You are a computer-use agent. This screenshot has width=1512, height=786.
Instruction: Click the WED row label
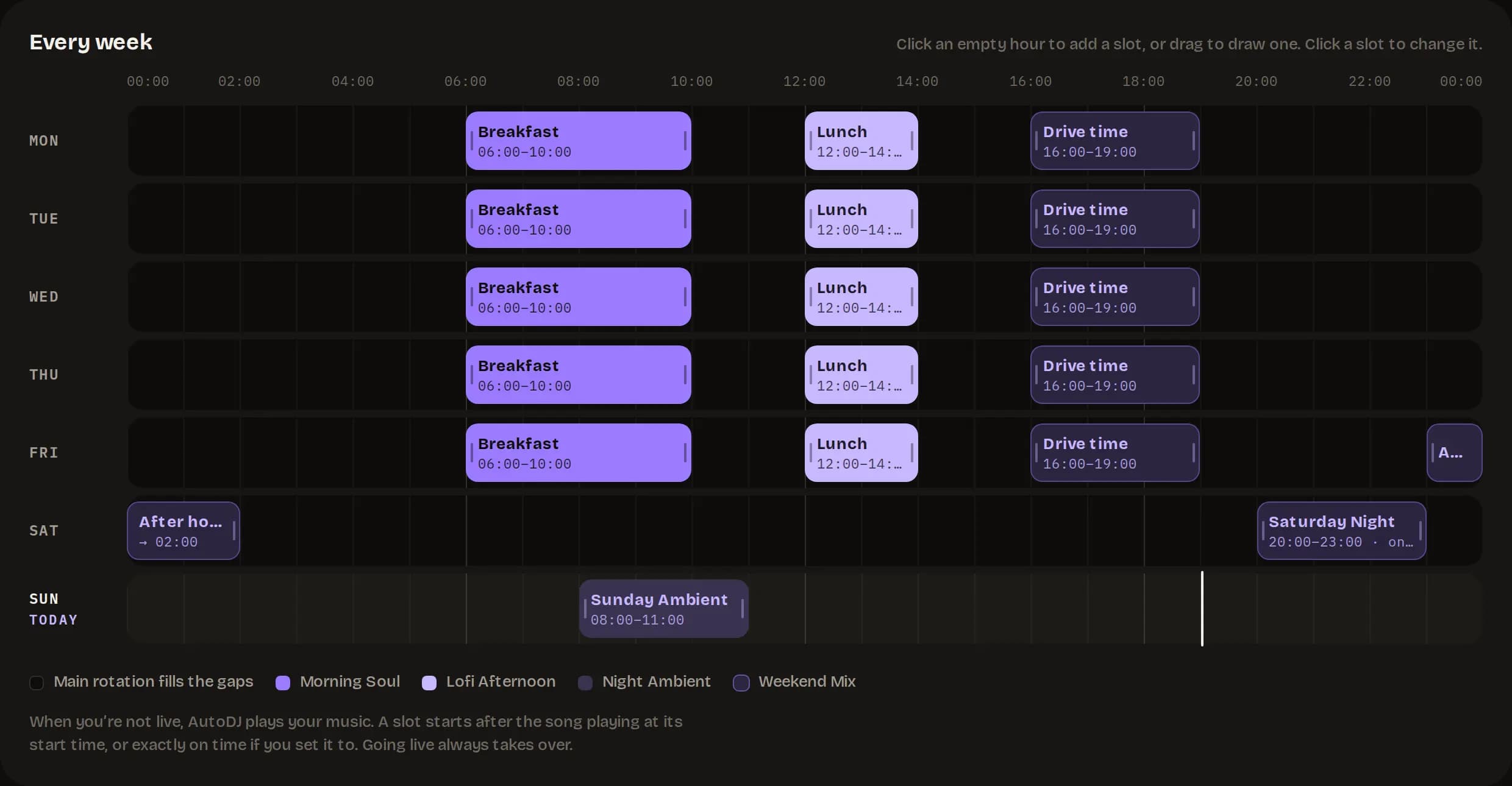44,297
